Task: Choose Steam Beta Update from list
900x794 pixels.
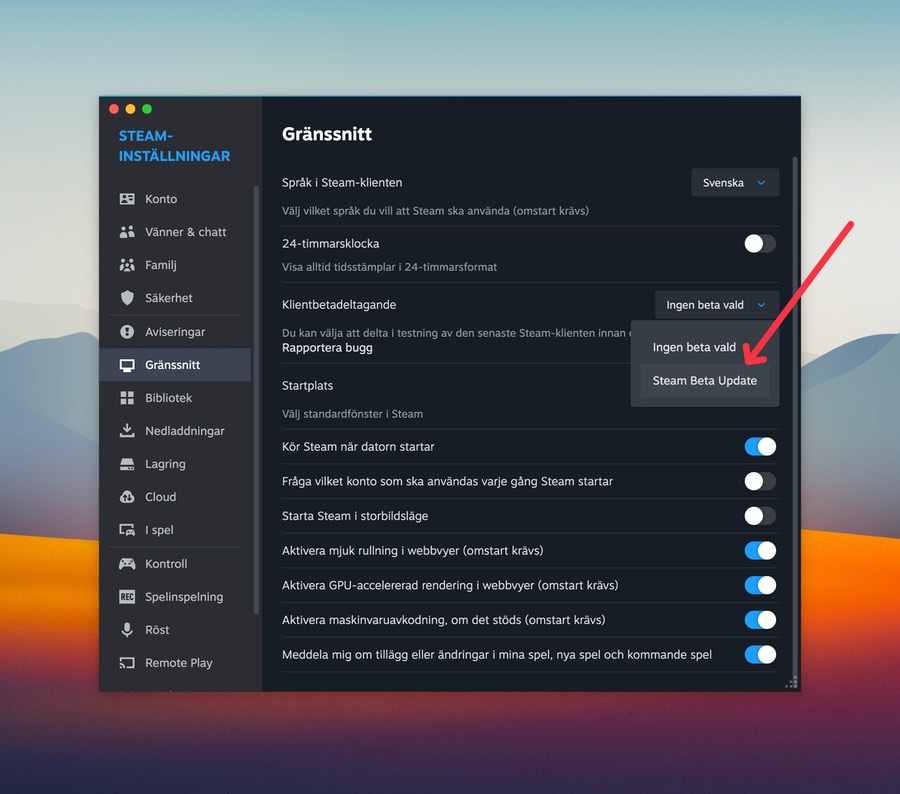Action: pos(704,381)
